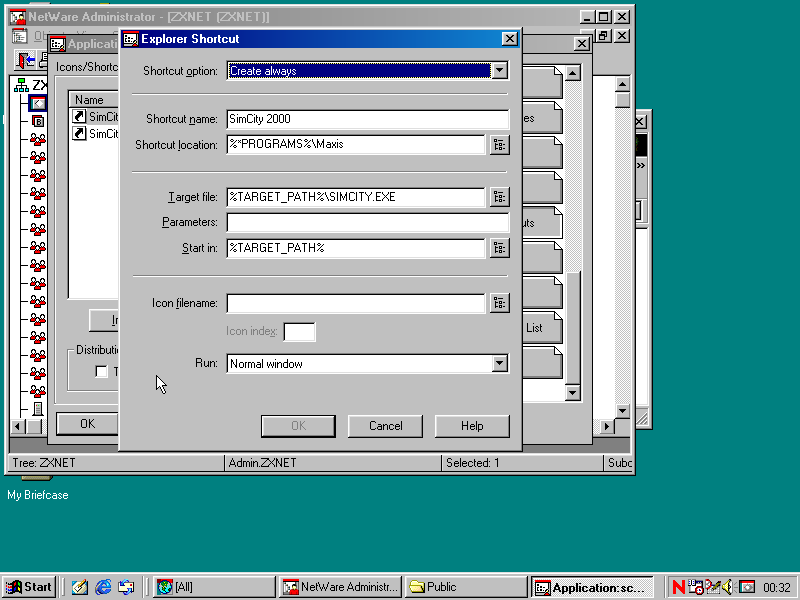Click scroll down arrow on page tabs scrollbar
The width and height of the screenshot is (800, 600).
point(572,392)
